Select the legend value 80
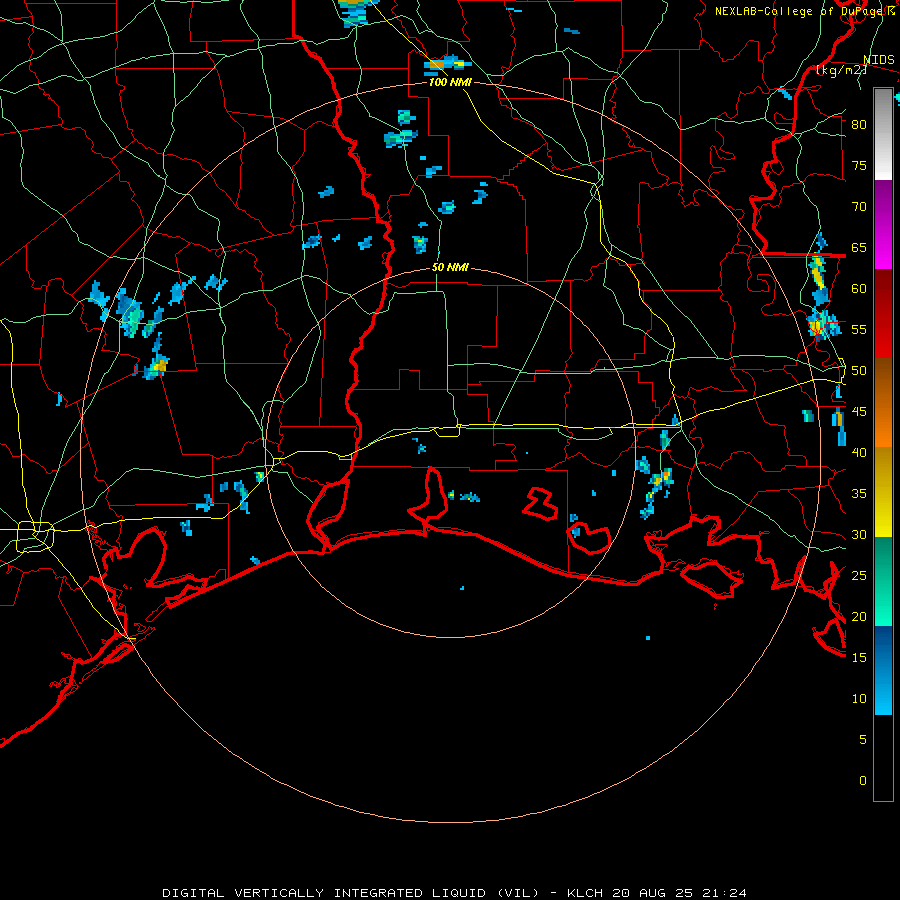This screenshot has height=900, width=900. pyautogui.click(x=859, y=125)
